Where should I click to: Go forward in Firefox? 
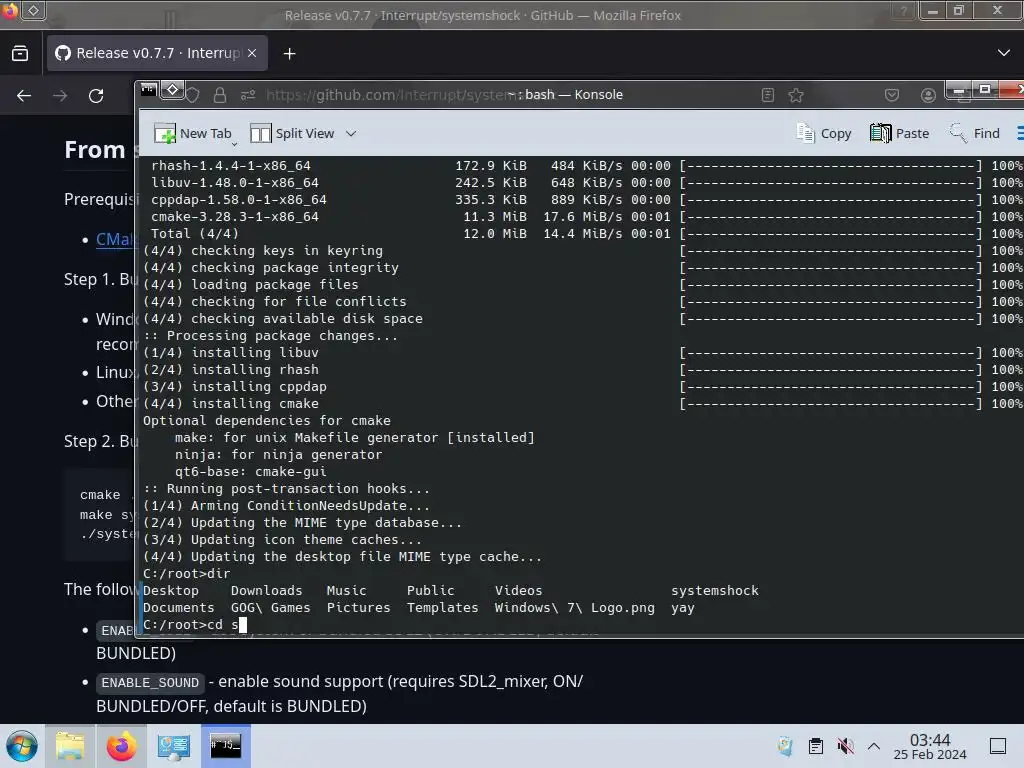(60, 96)
